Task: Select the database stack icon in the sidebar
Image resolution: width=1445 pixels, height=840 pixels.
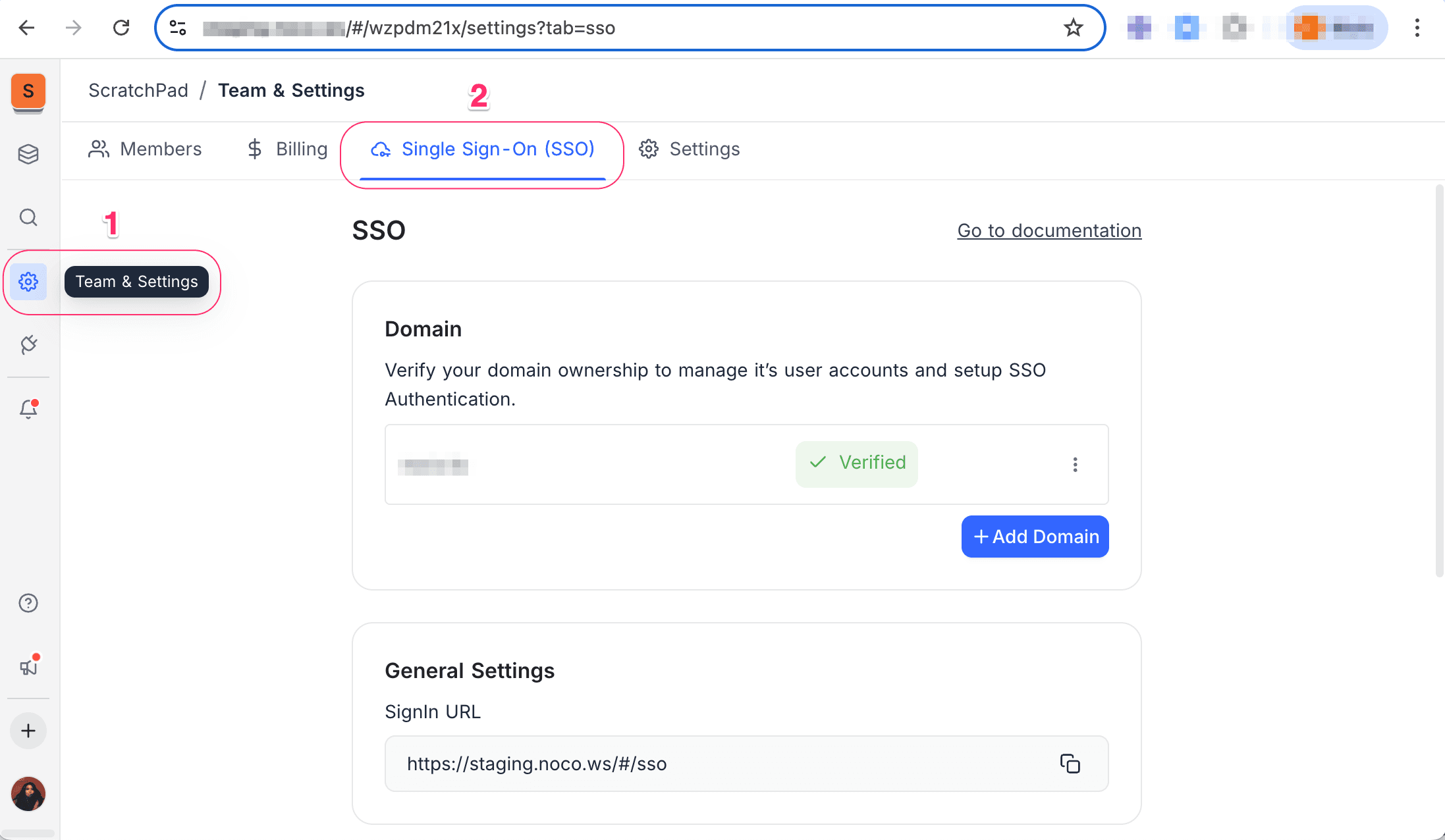Action: point(28,154)
